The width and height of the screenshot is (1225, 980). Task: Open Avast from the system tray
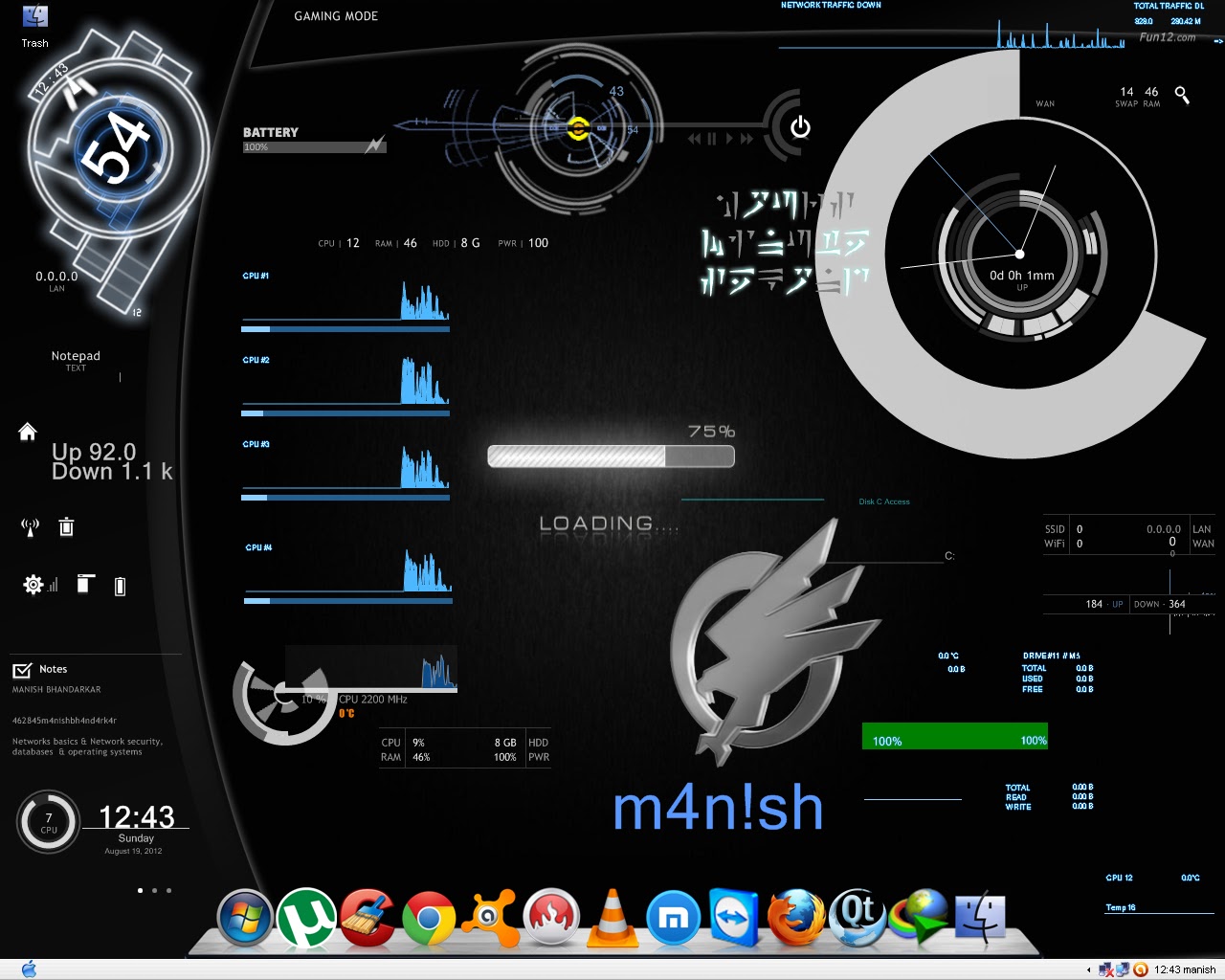coord(1141,969)
